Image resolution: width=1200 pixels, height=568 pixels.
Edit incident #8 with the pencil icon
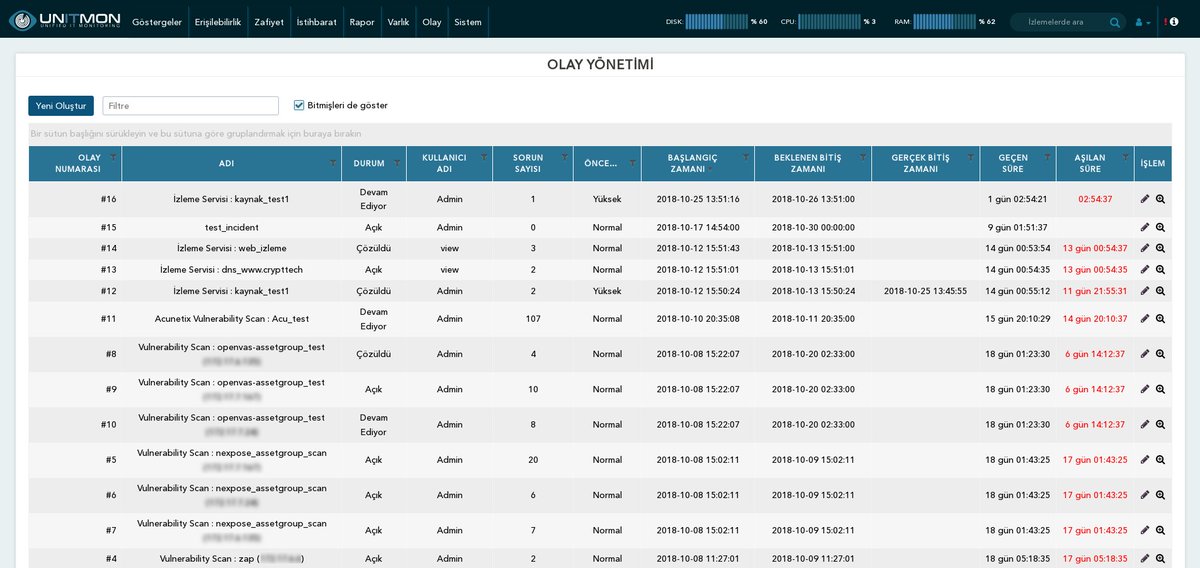(1145, 354)
